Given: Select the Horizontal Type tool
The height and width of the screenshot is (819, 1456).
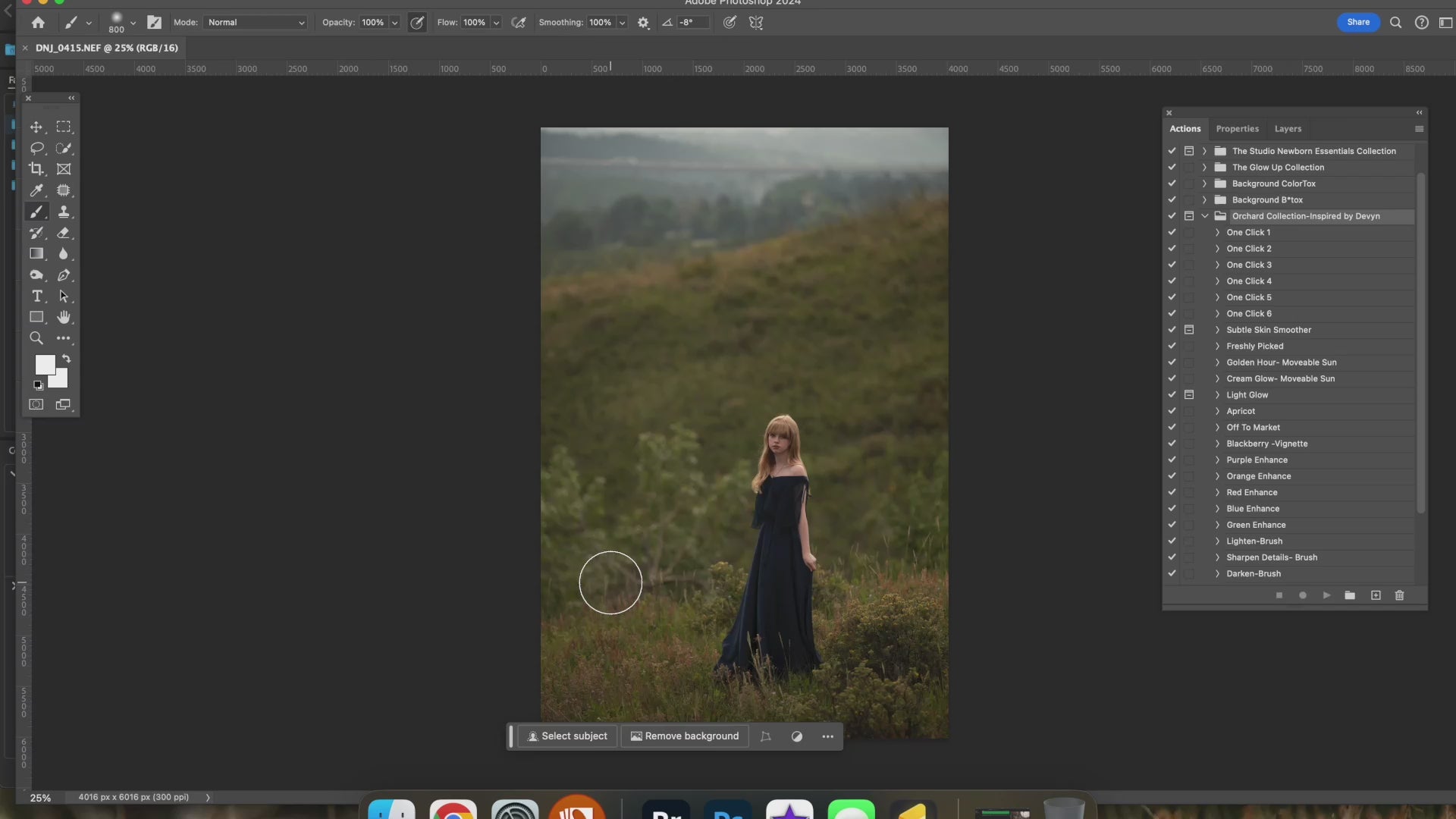Looking at the screenshot, I should click(36, 297).
